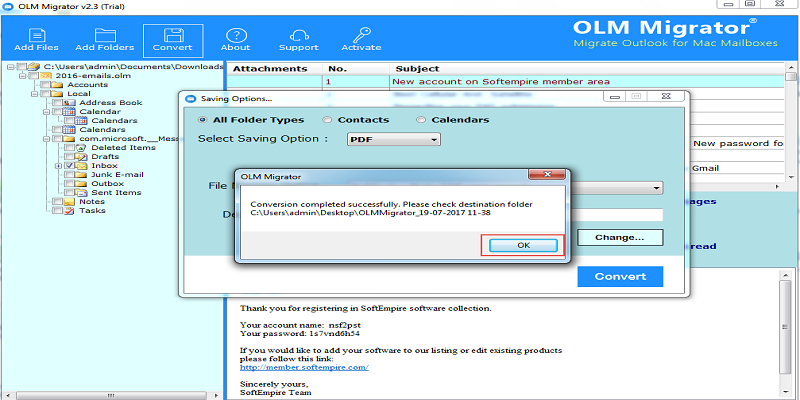Check the Accounts folder checkbox
This screenshot has height=400, width=800.
click(x=45, y=85)
